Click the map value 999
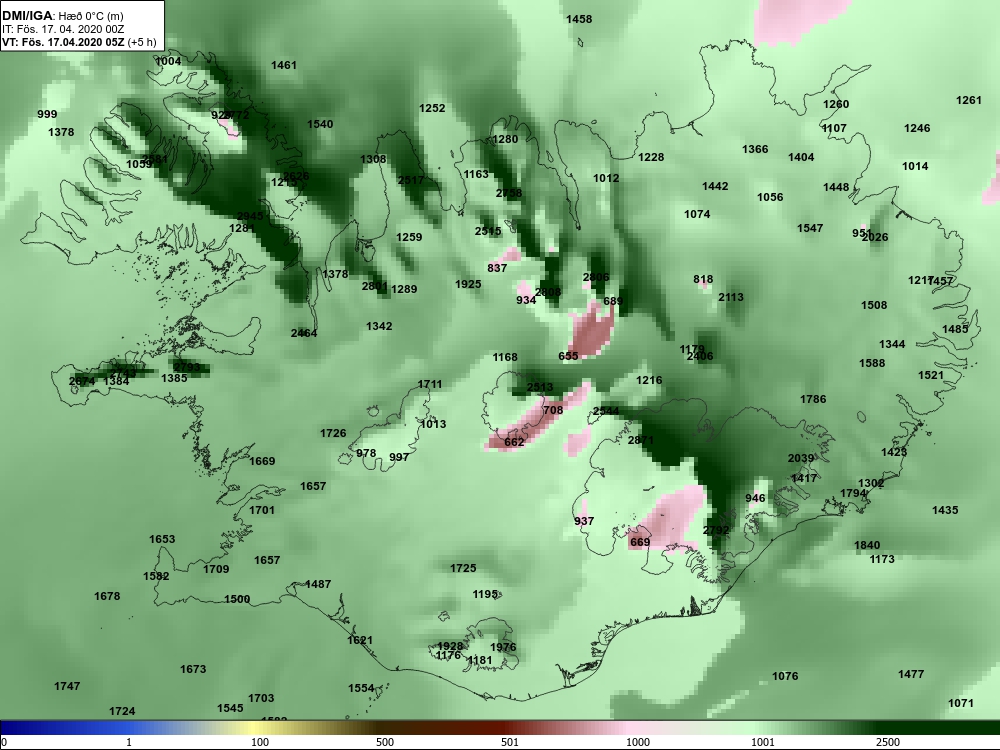Image resolution: width=1000 pixels, height=750 pixels. [x=47, y=114]
